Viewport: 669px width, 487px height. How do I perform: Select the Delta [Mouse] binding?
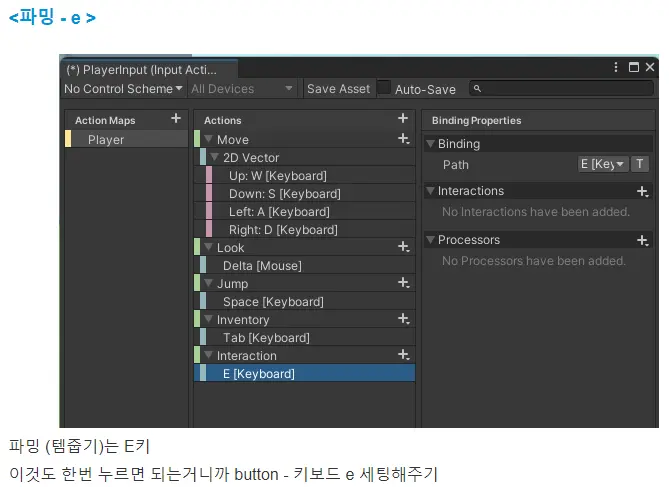point(305,265)
